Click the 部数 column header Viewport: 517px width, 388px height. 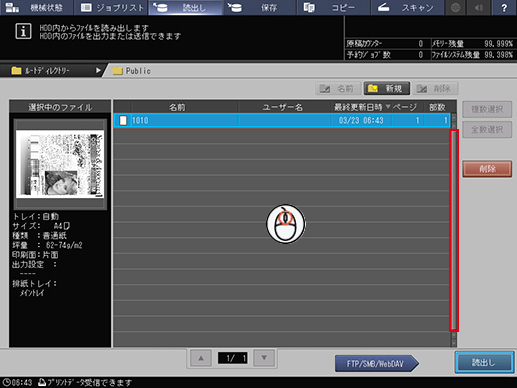click(437, 107)
